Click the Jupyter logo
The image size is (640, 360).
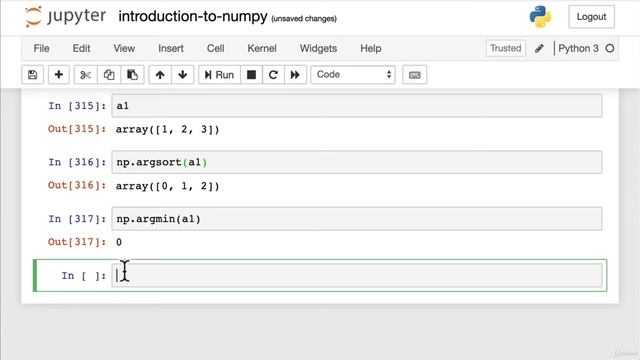click(65, 17)
